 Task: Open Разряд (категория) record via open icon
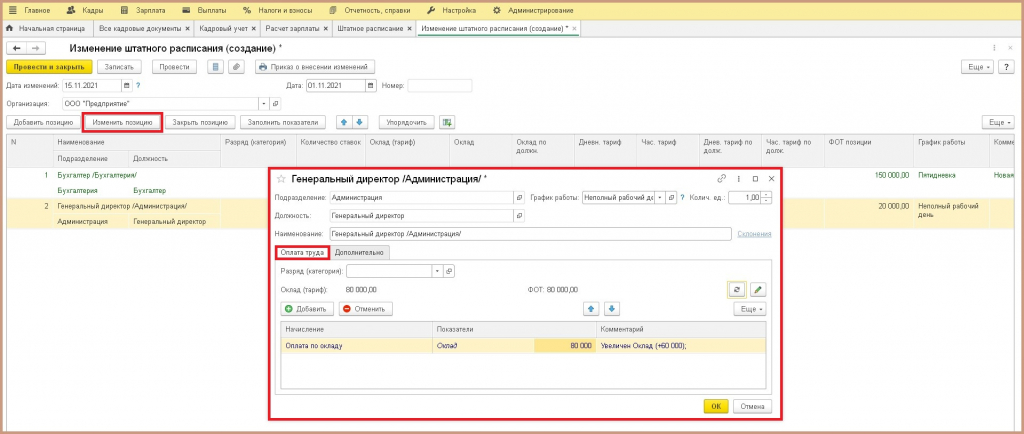(x=448, y=271)
